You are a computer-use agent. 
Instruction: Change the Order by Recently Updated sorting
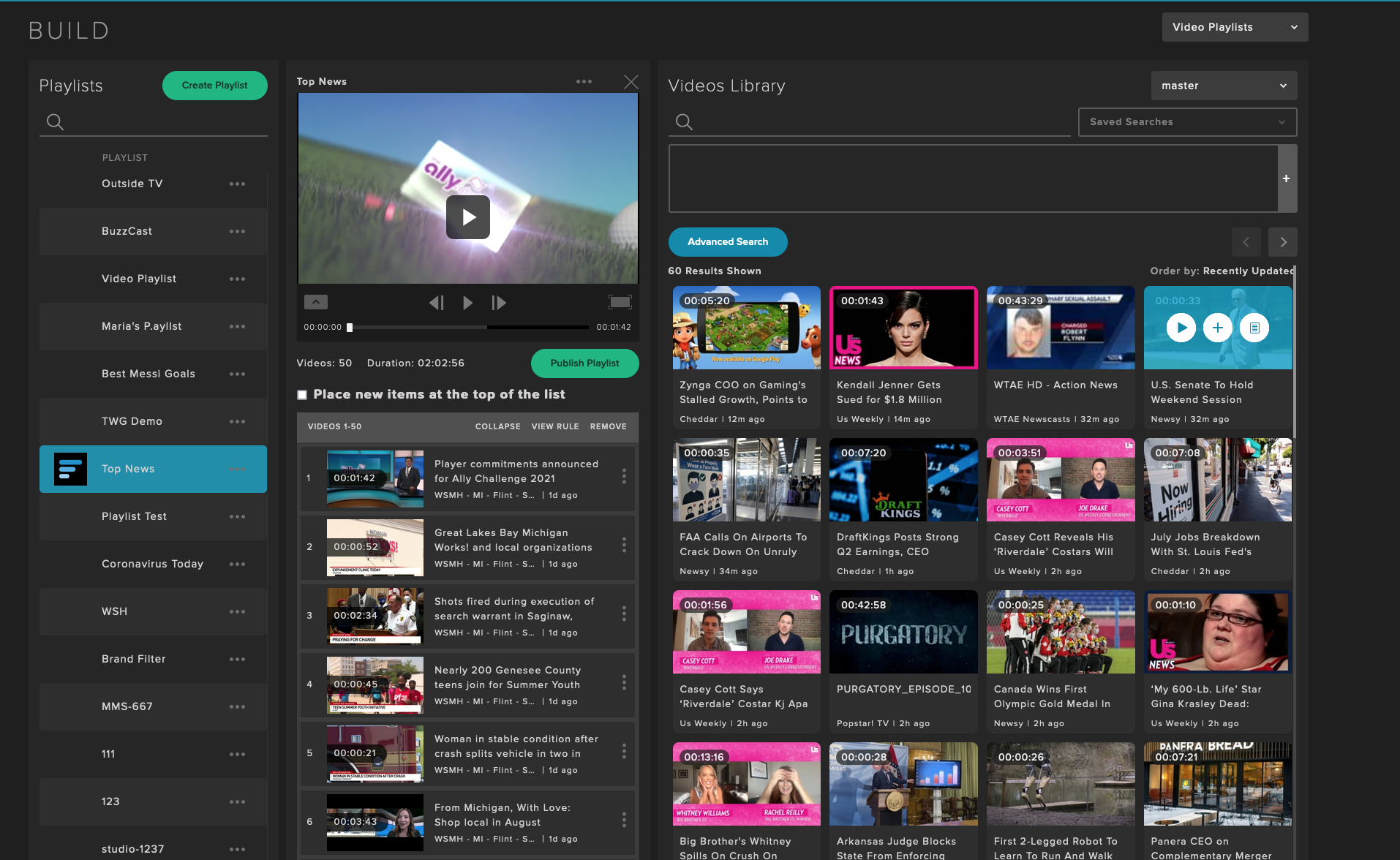pos(1249,271)
